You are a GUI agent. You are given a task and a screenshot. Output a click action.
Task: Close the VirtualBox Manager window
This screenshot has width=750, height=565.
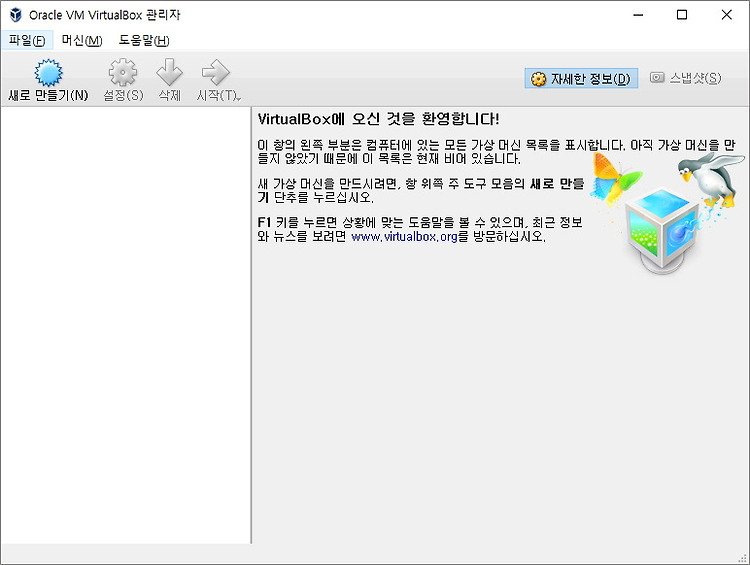(727, 15)
